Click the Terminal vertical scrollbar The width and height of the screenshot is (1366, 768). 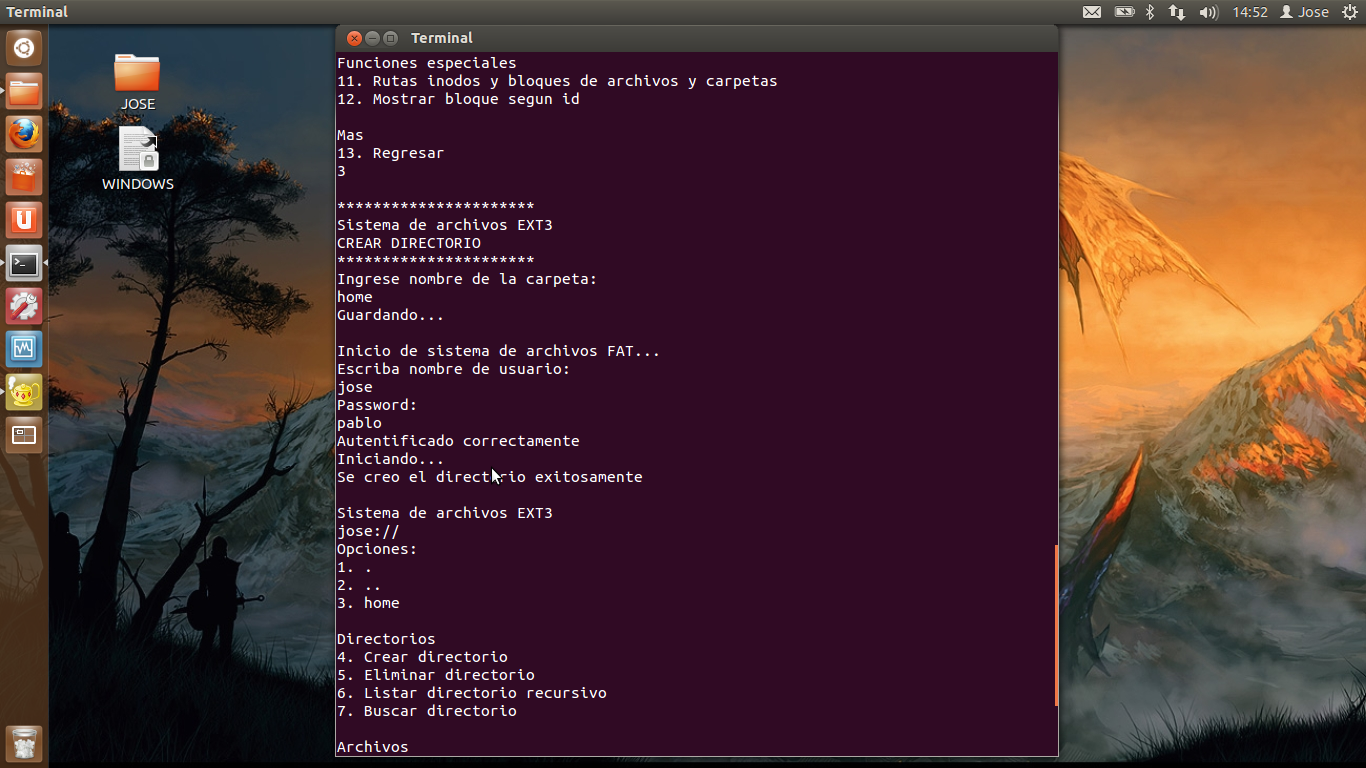[x=1055, y=625]
